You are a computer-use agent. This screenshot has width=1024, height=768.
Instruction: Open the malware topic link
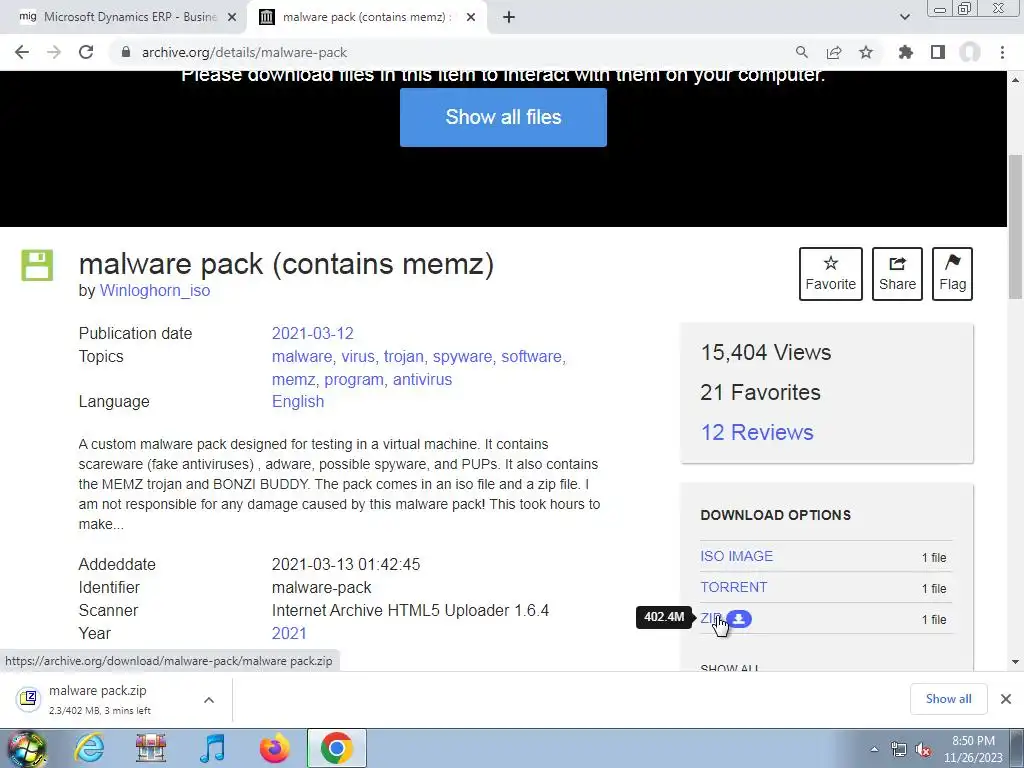click(302, 357)
